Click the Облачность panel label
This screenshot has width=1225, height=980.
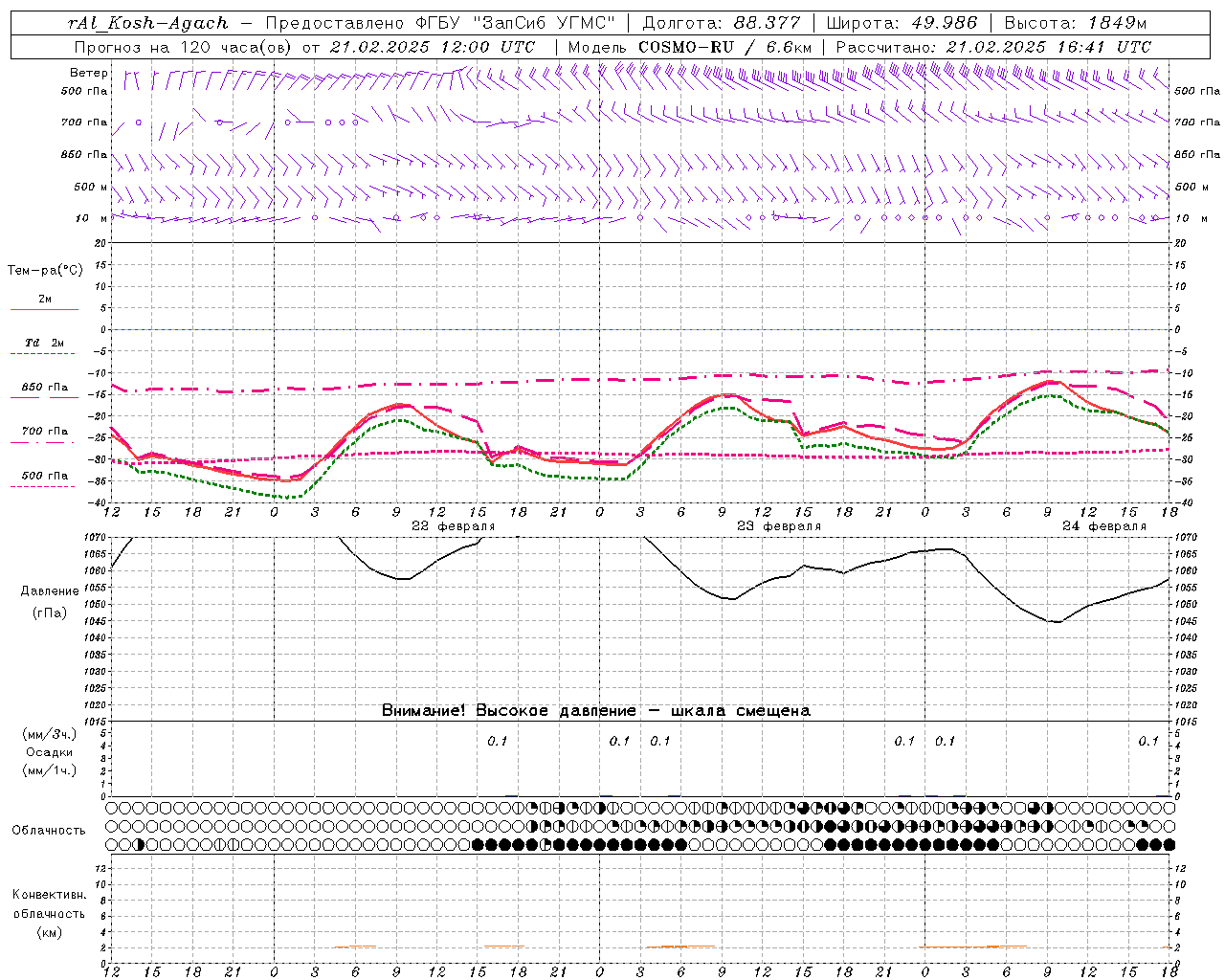[x=49, y=831]
